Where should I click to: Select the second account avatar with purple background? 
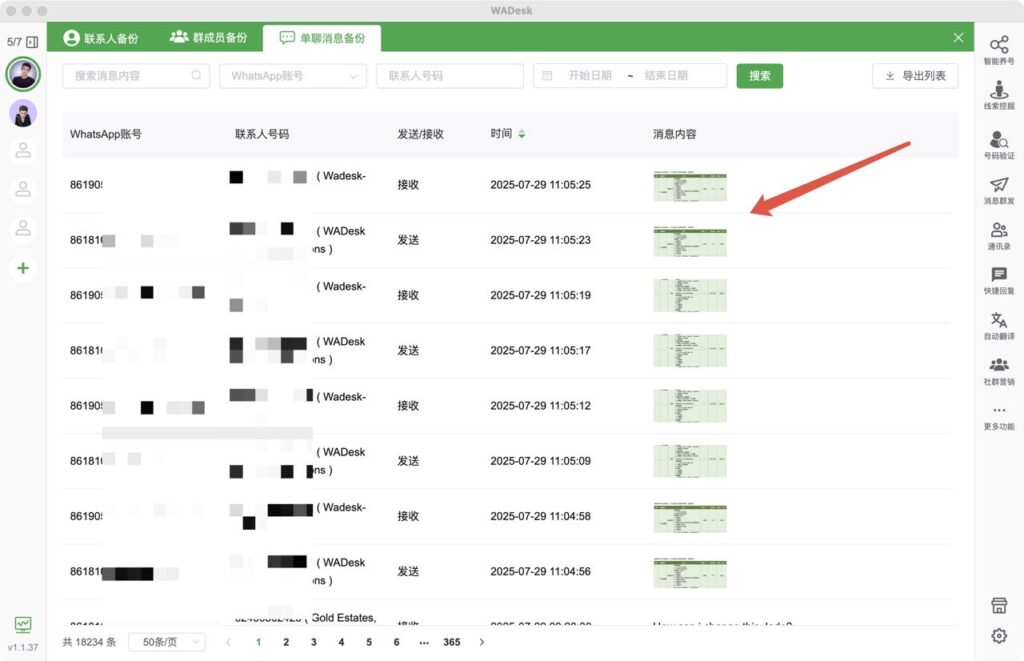23,114
